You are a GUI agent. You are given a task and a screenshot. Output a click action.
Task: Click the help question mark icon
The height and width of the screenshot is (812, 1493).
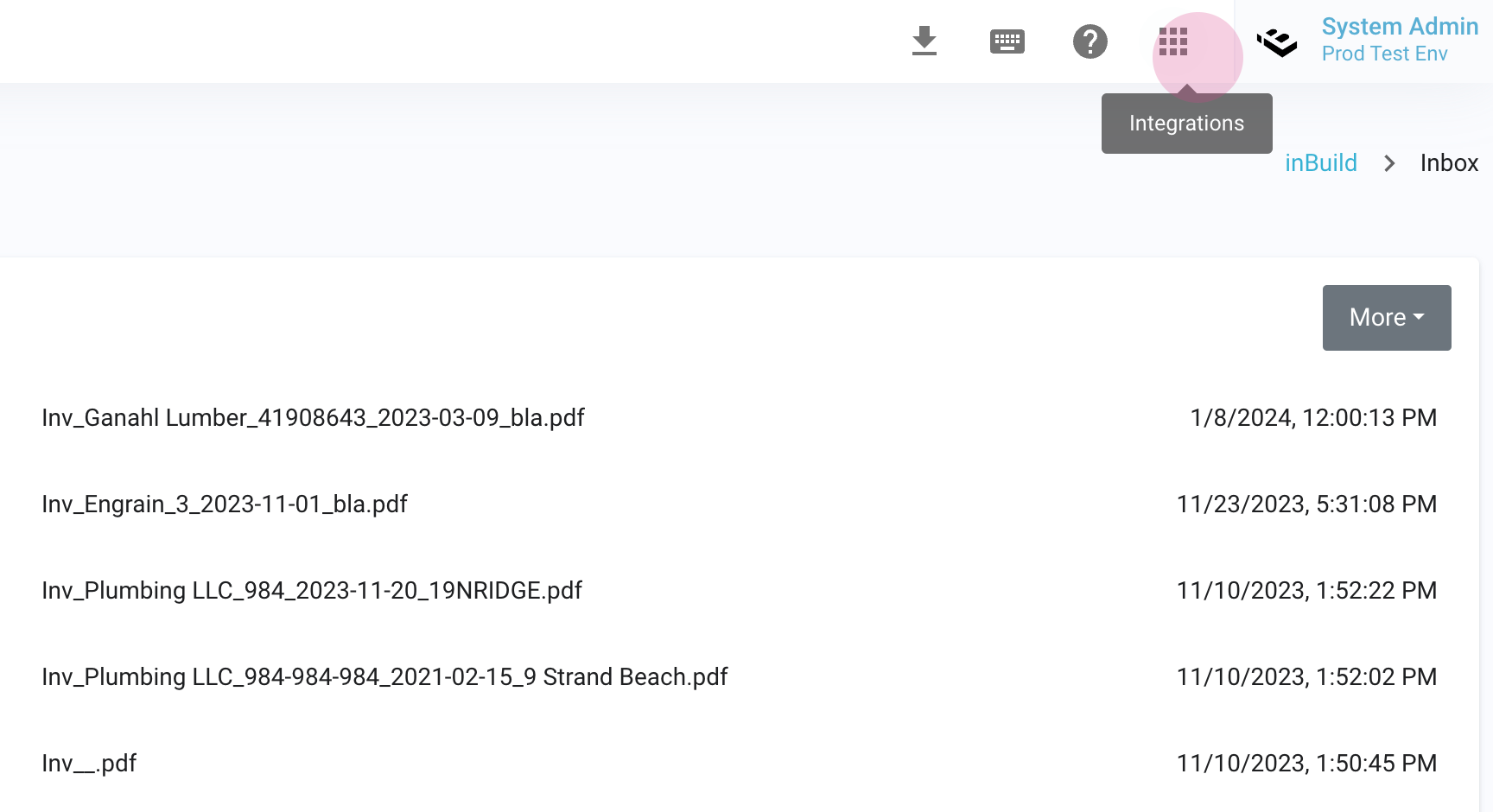pos(1090,41)
